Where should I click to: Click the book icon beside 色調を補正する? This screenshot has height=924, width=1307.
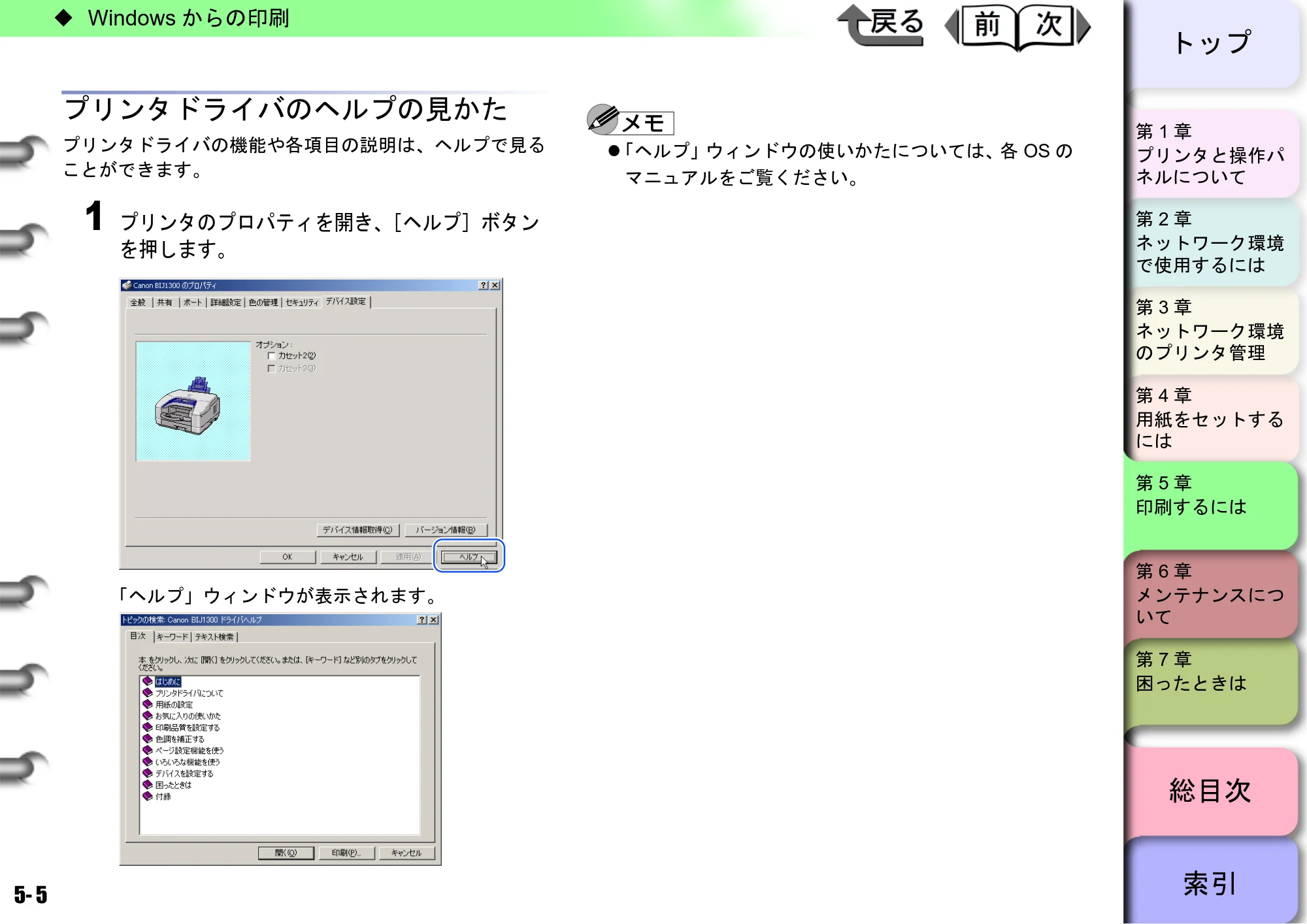pos(148,739)
